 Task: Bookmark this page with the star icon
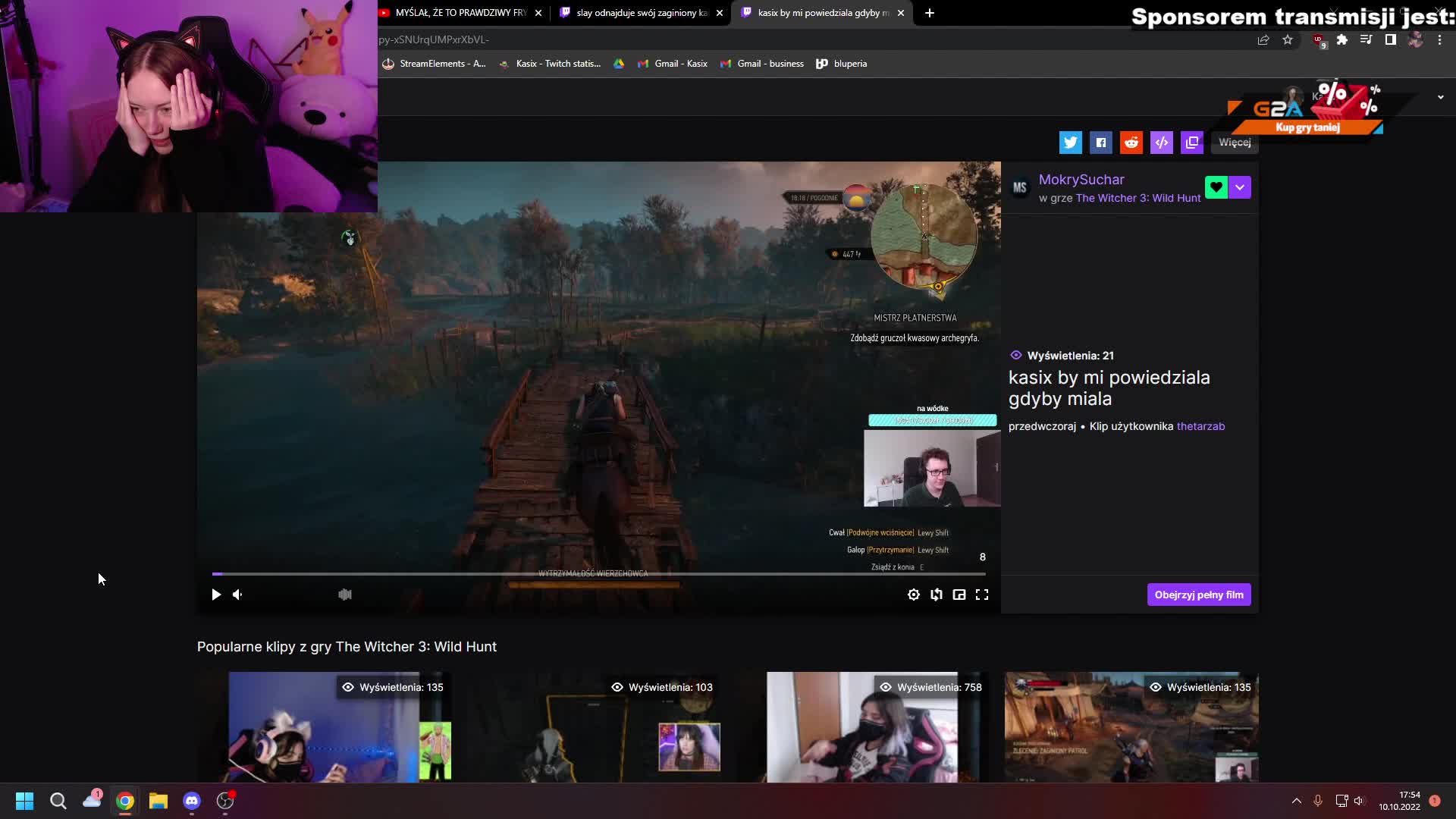click(x=1288, y=39)
